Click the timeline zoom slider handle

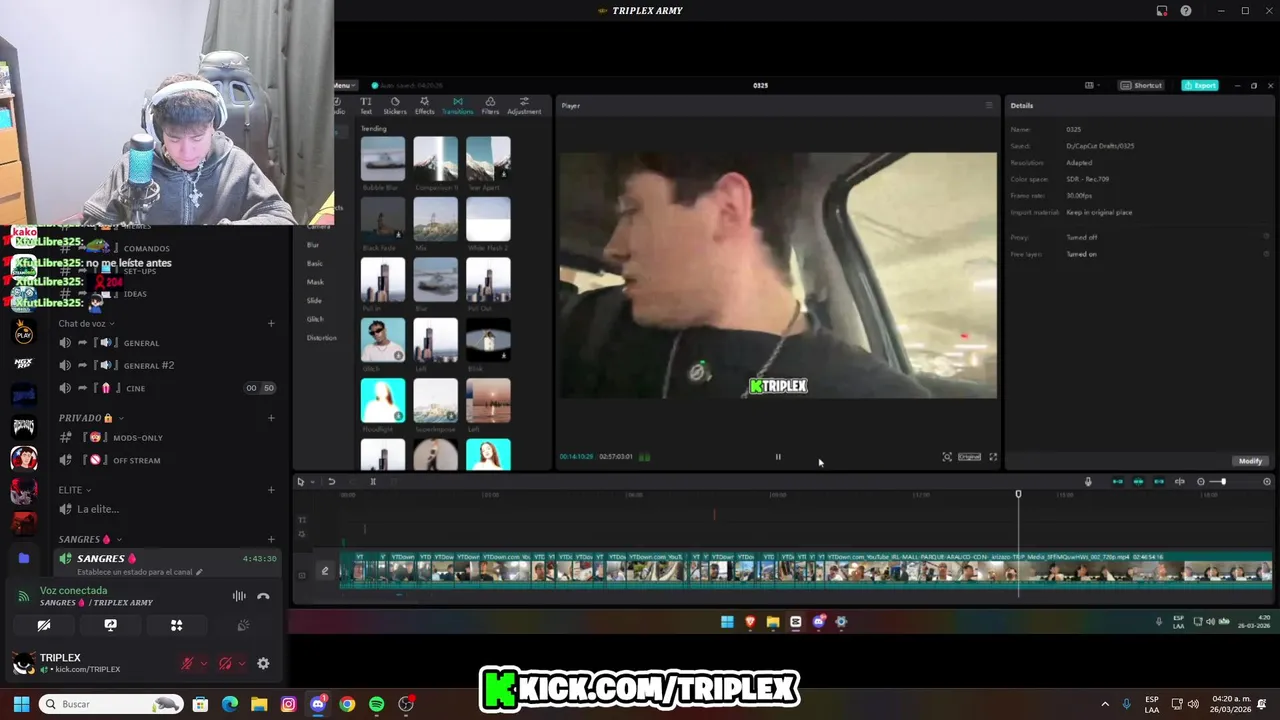[1223, 482]
